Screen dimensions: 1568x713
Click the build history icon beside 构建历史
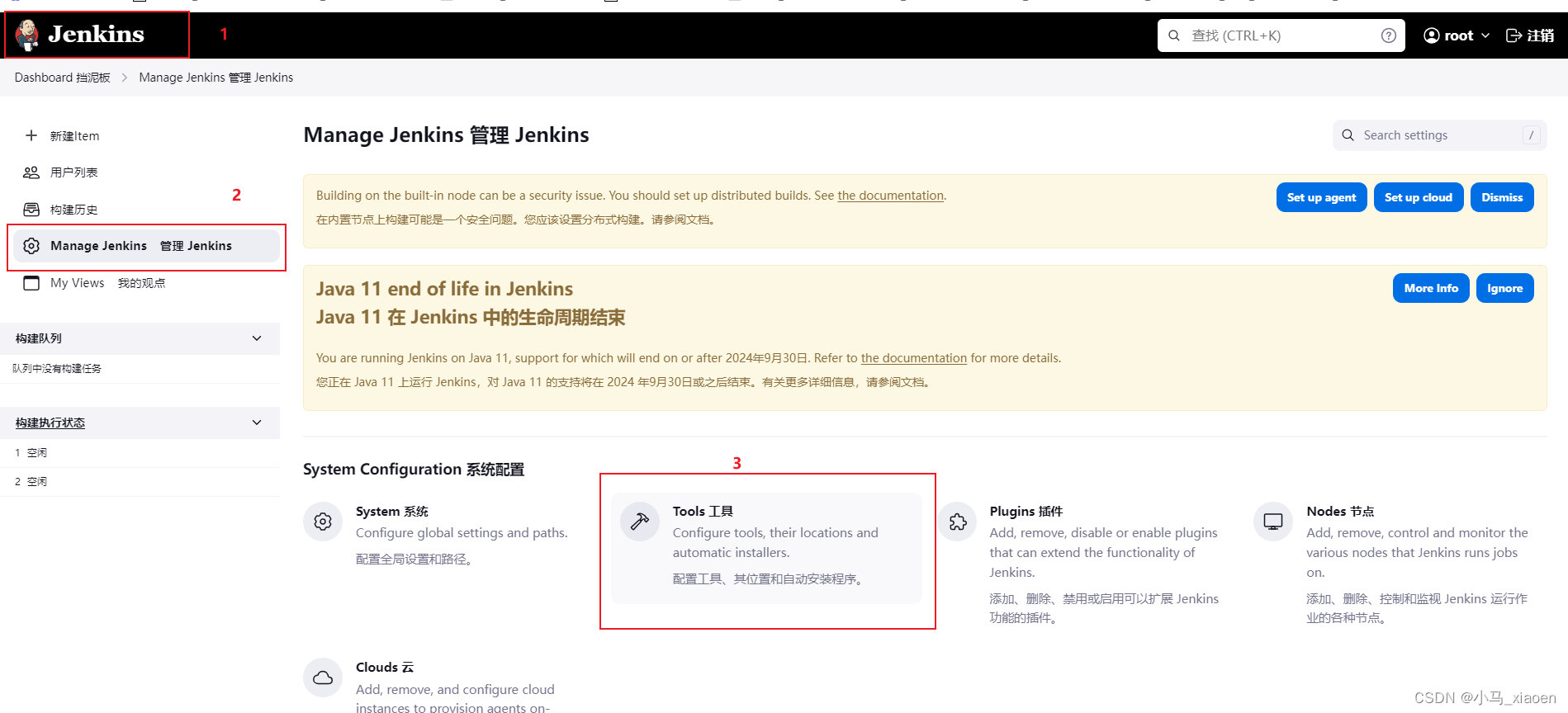(31, 210)
